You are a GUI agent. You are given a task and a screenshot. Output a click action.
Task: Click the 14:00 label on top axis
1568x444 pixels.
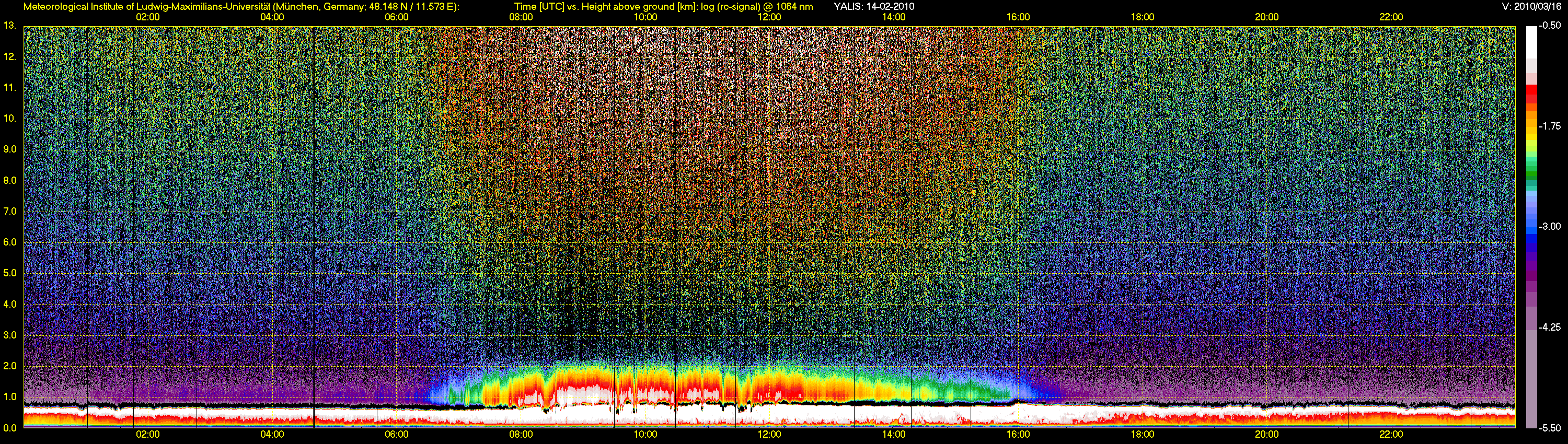(x=894, y=17)
